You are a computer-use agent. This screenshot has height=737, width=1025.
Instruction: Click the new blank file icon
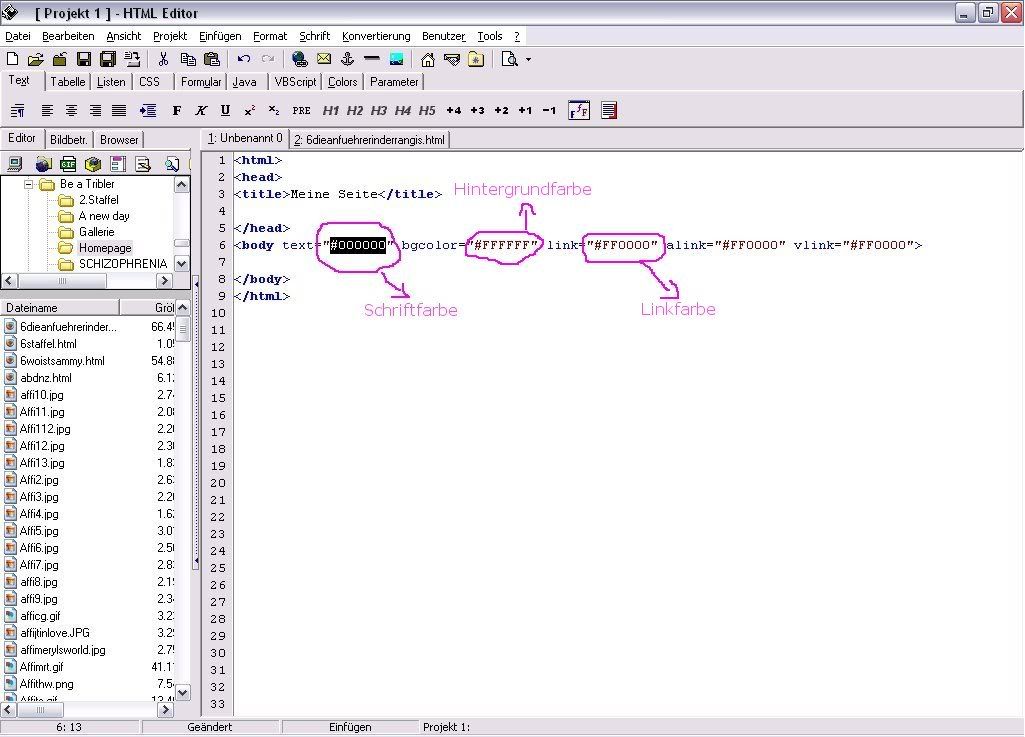click(12, 60)
